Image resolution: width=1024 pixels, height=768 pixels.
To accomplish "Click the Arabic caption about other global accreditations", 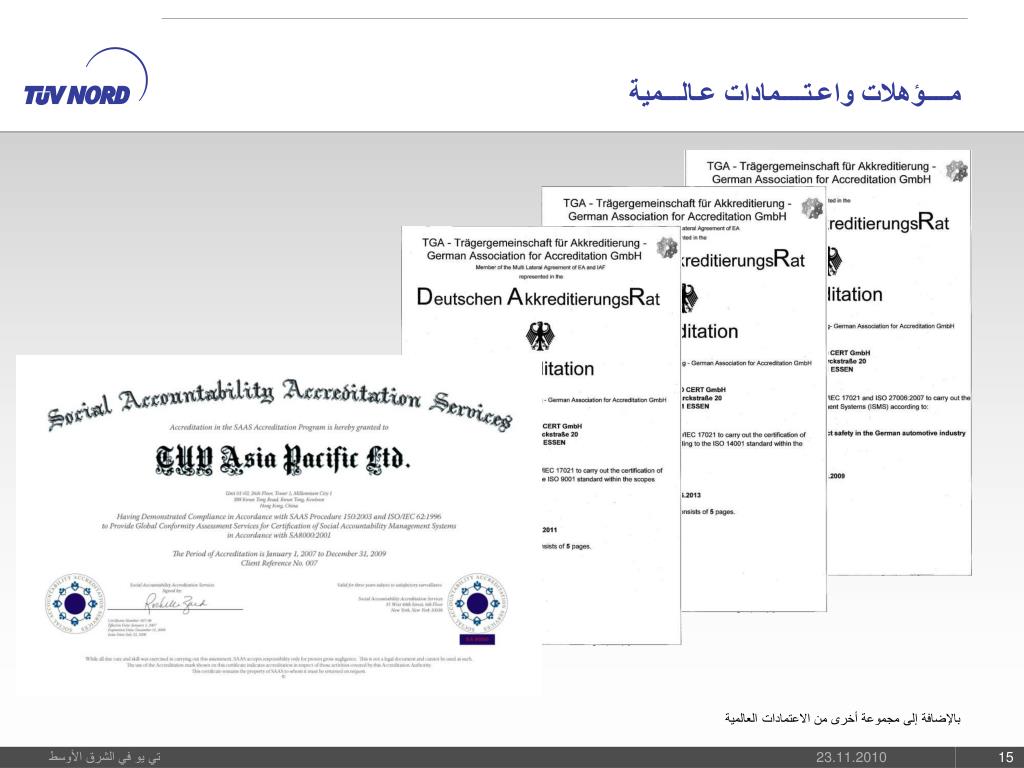I will [x=842, y=718].
